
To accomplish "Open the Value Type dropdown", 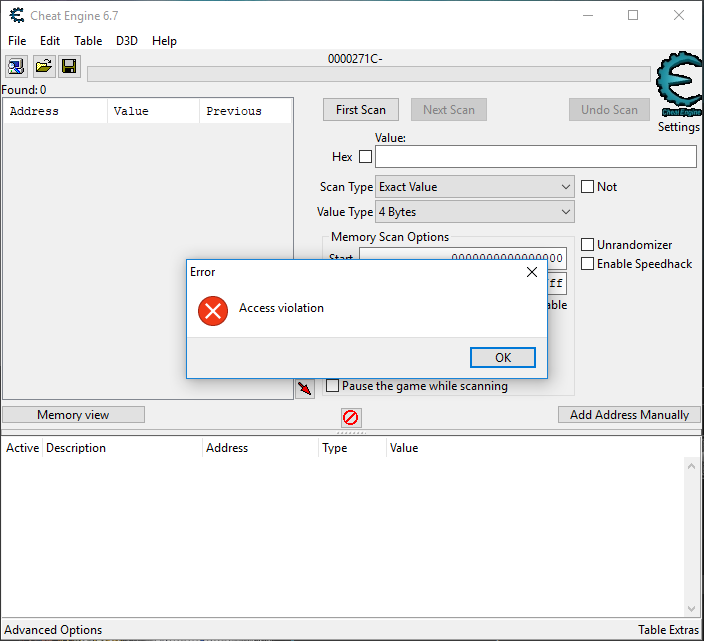I will pyautogui.click(x=475, y=212).
